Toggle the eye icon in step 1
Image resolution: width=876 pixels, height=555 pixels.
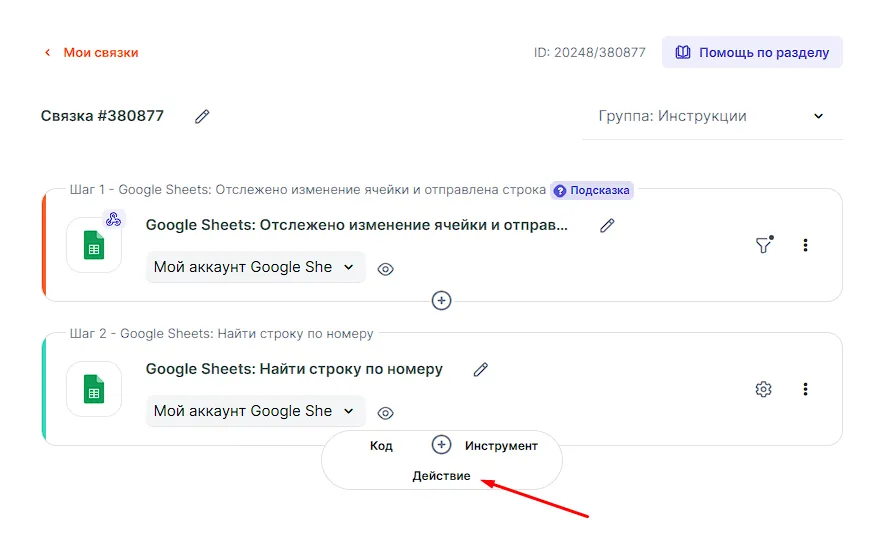[x=386, y=269]
